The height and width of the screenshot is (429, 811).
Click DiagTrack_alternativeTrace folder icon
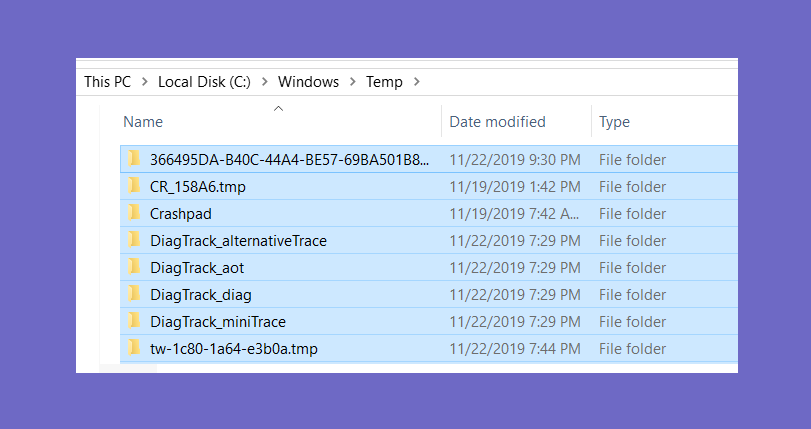pos(134,239)
